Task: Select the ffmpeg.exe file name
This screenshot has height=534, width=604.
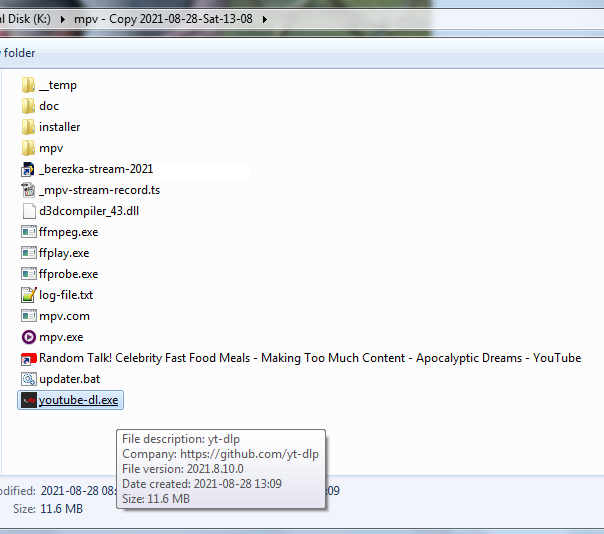Action: tap(69, 232)
